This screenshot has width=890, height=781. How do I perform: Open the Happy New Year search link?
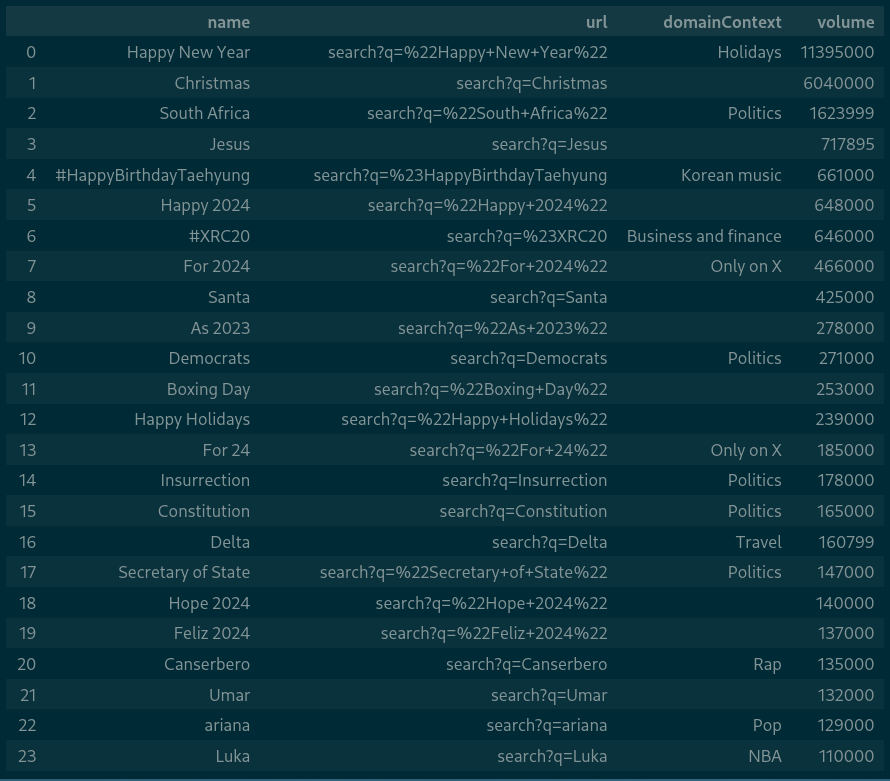(x=467, y=52)
